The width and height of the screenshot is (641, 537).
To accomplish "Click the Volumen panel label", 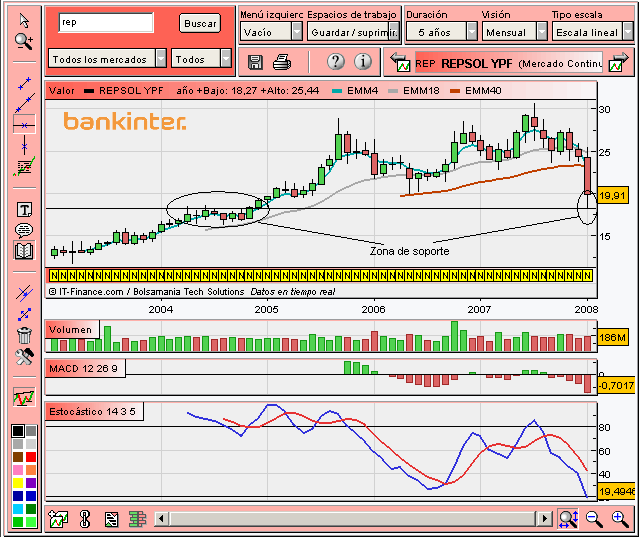I will pyautogui.click(x=70, y=329).
